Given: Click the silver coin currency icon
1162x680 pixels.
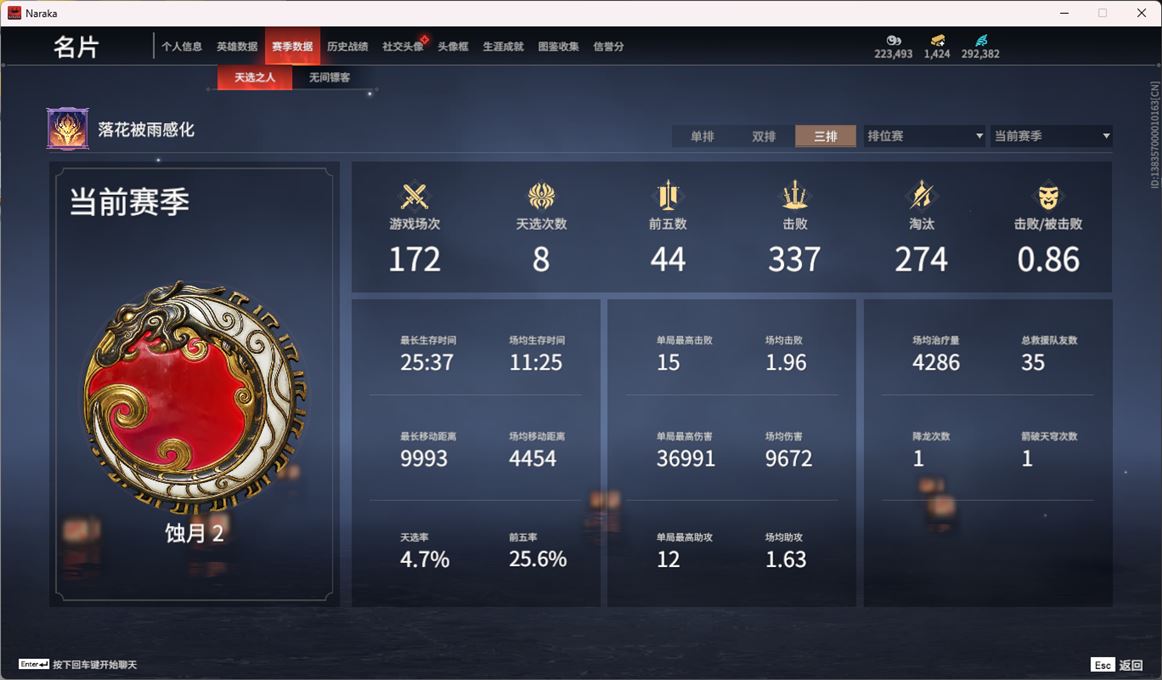Looking at the screenshot, I should (893, 41).
